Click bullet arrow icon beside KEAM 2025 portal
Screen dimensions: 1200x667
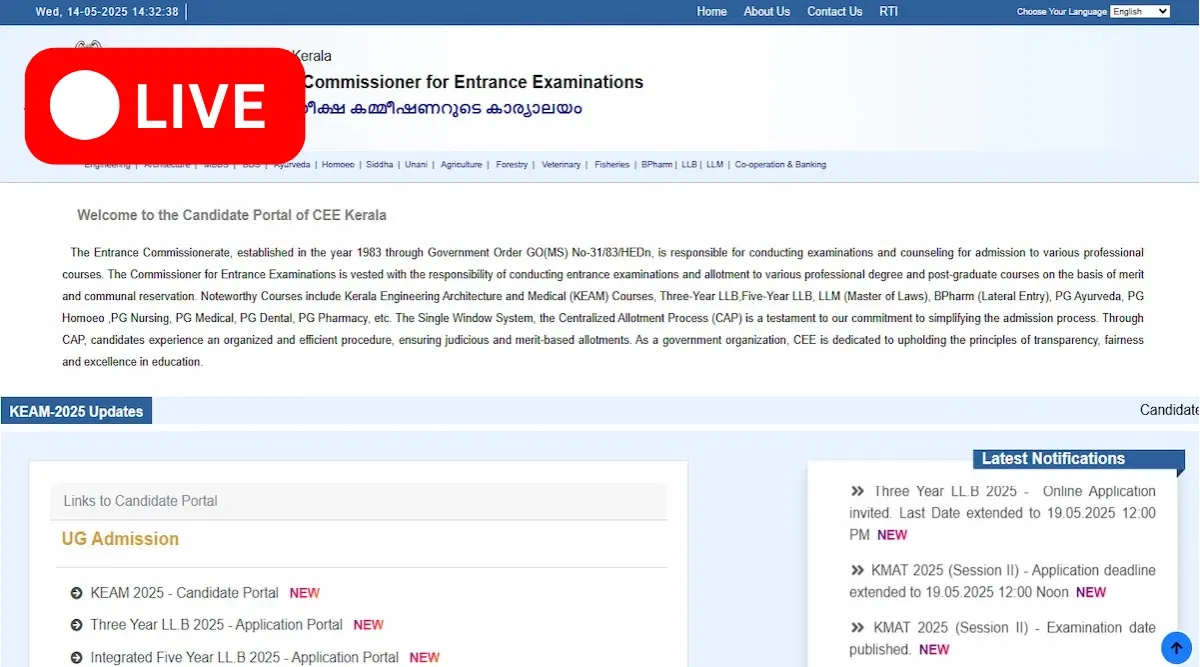(x=77, y=593)
